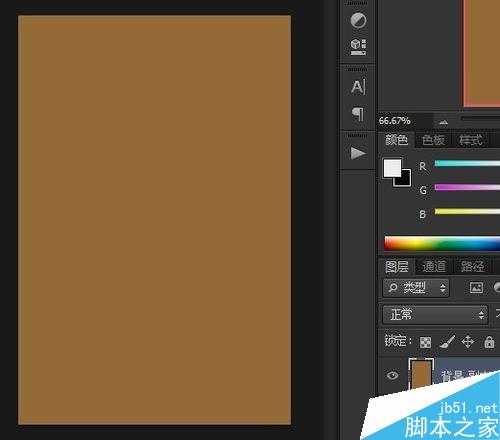500x440 pixels.
Task: Toggle lock image pixels brush icon
Action: (447, 342)
